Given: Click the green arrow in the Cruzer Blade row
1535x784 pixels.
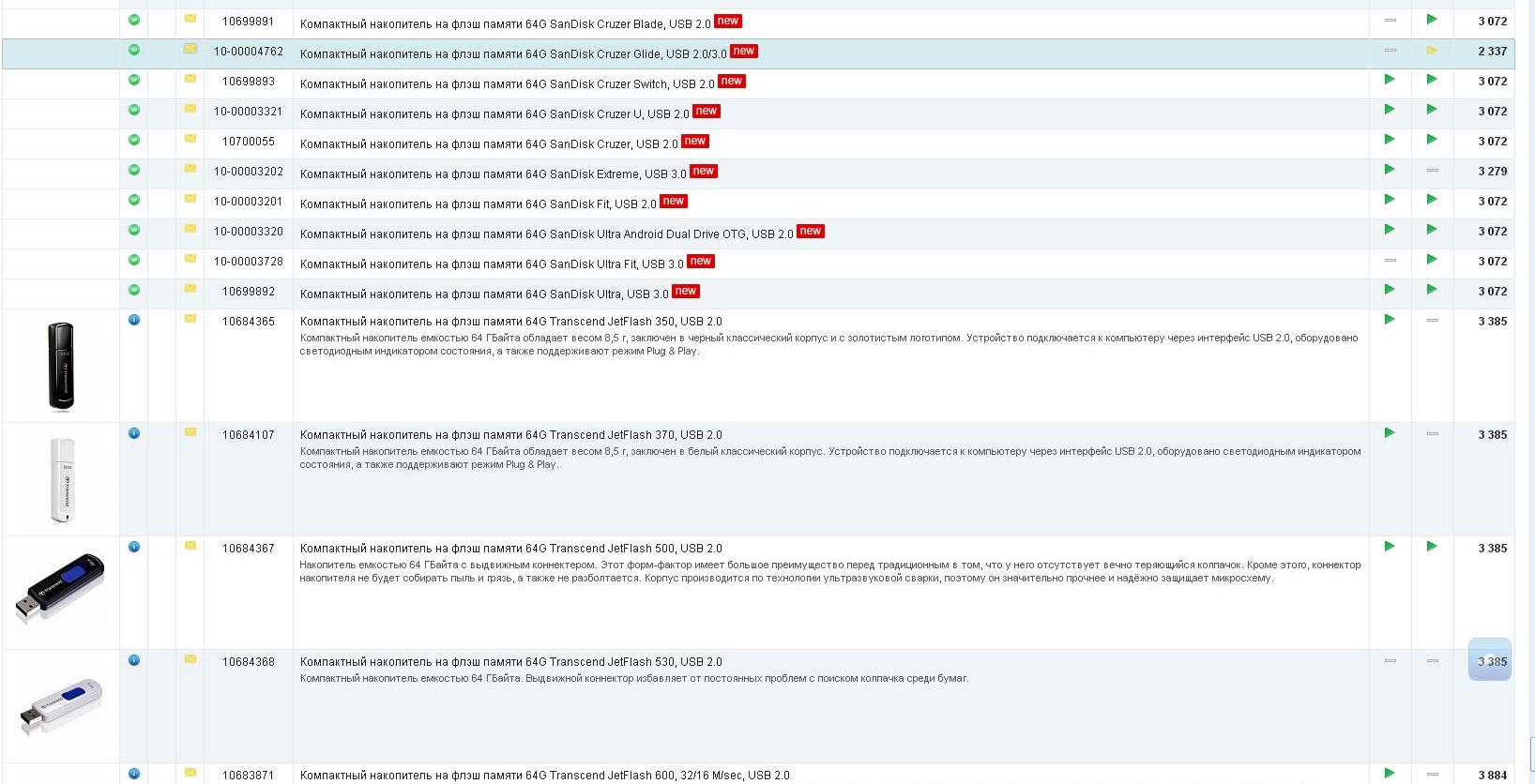Looking at the screenshot, I should click(x=1432, y=19).
